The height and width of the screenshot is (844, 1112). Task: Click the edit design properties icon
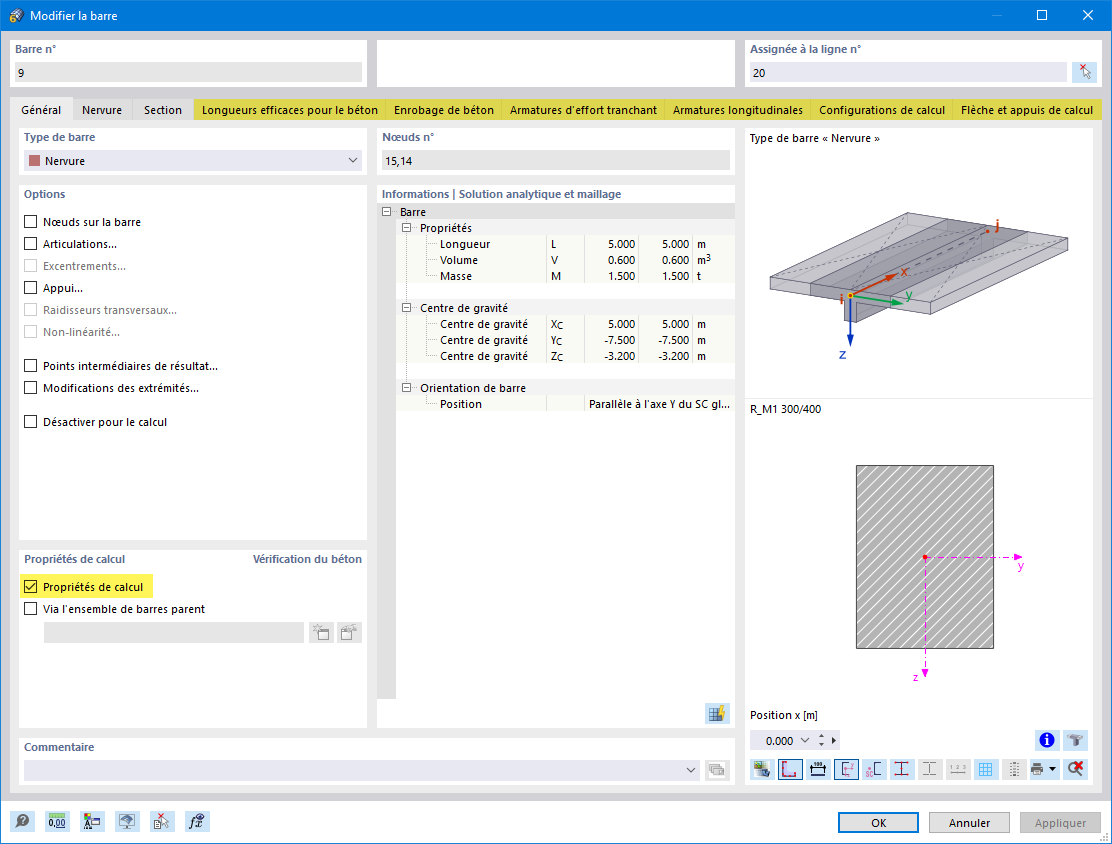[349, 632]
